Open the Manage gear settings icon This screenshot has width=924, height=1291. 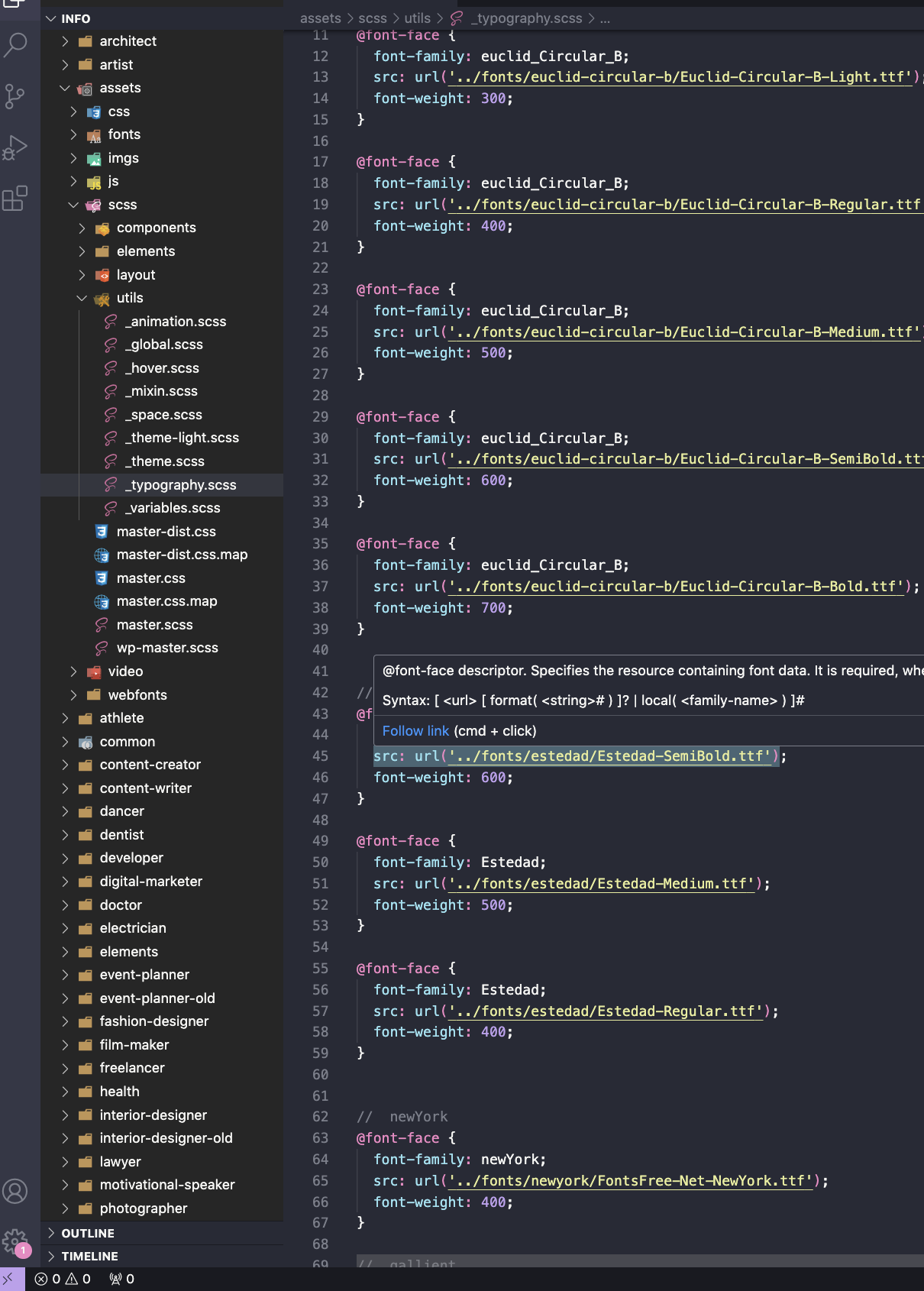[15, 1241]
